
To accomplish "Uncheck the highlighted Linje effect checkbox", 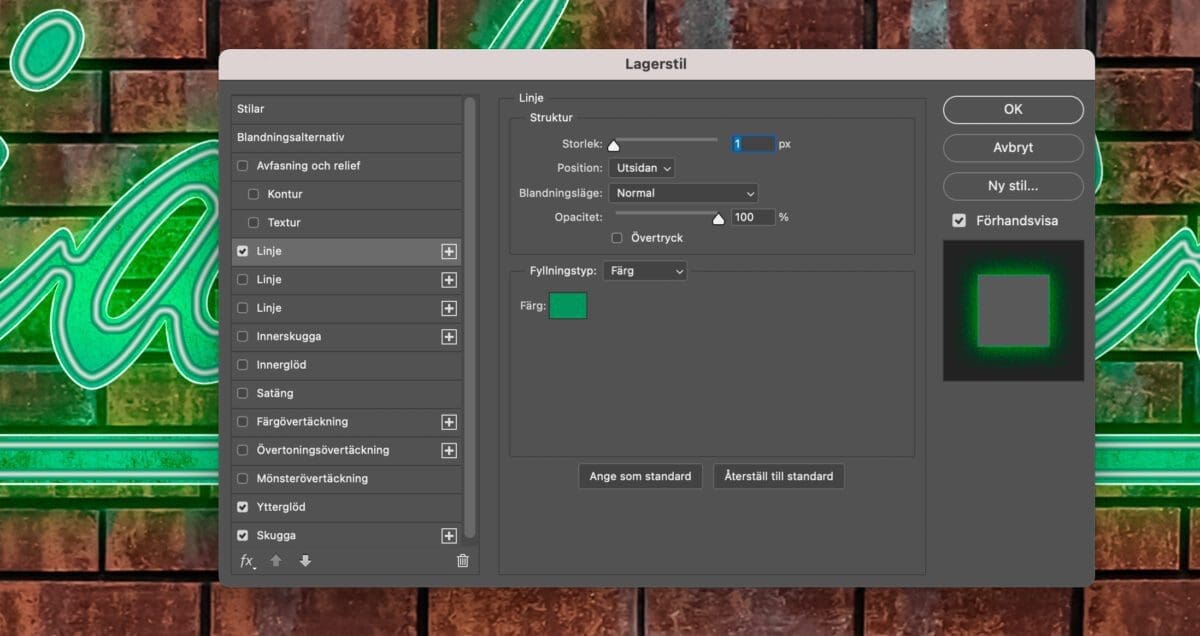I will 242,252.
